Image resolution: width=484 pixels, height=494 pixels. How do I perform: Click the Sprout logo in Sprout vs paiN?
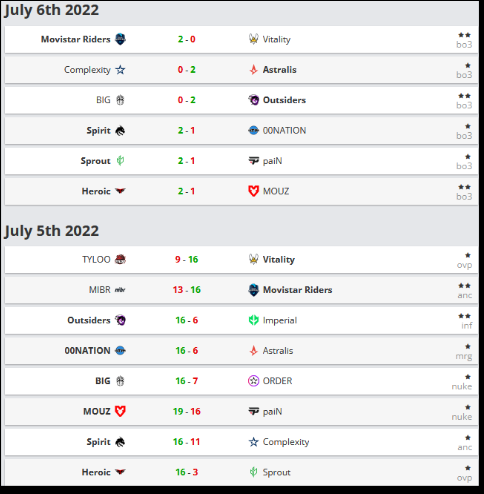120,161
